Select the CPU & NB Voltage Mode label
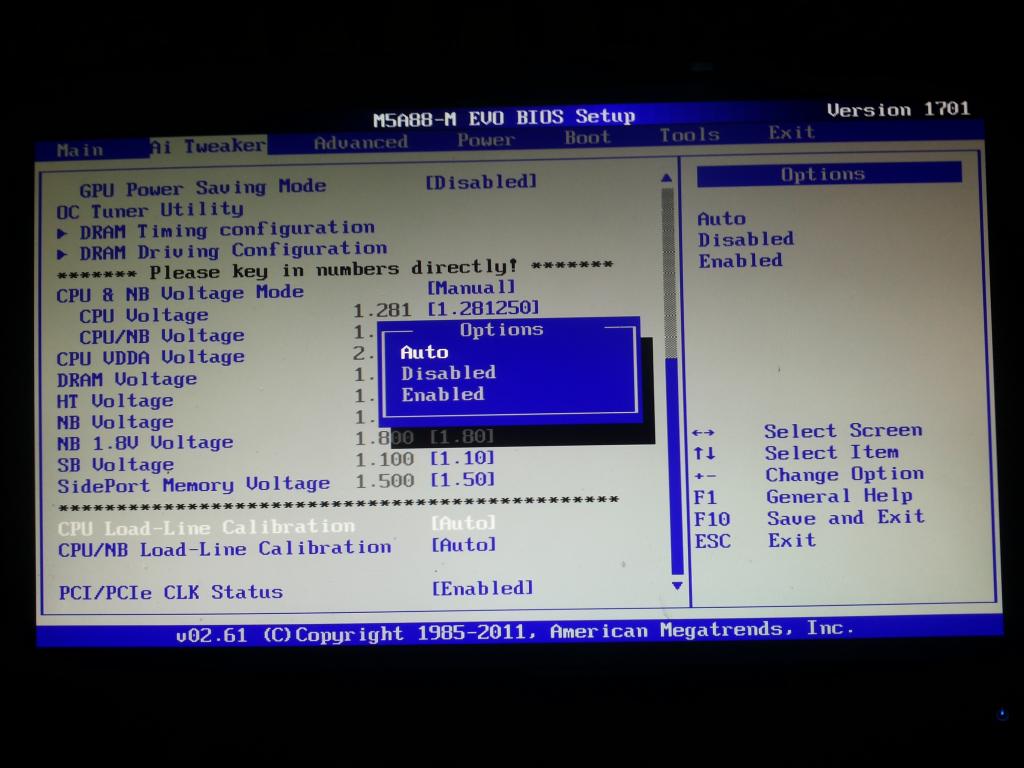This screenshot has width=1024, height=768. (180, 293)
